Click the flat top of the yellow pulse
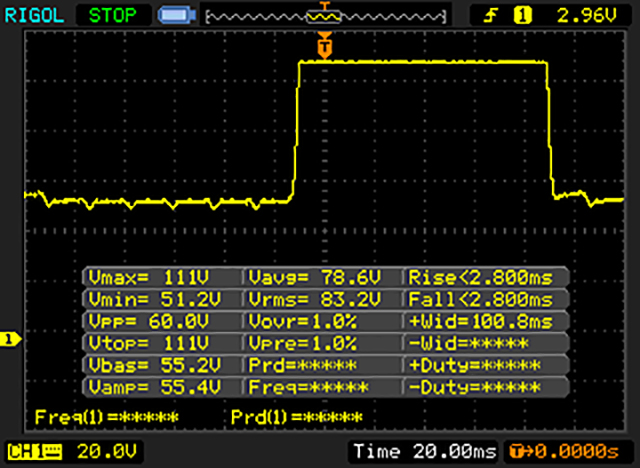This screenshot has width=640, height=468. coord(423,62)
